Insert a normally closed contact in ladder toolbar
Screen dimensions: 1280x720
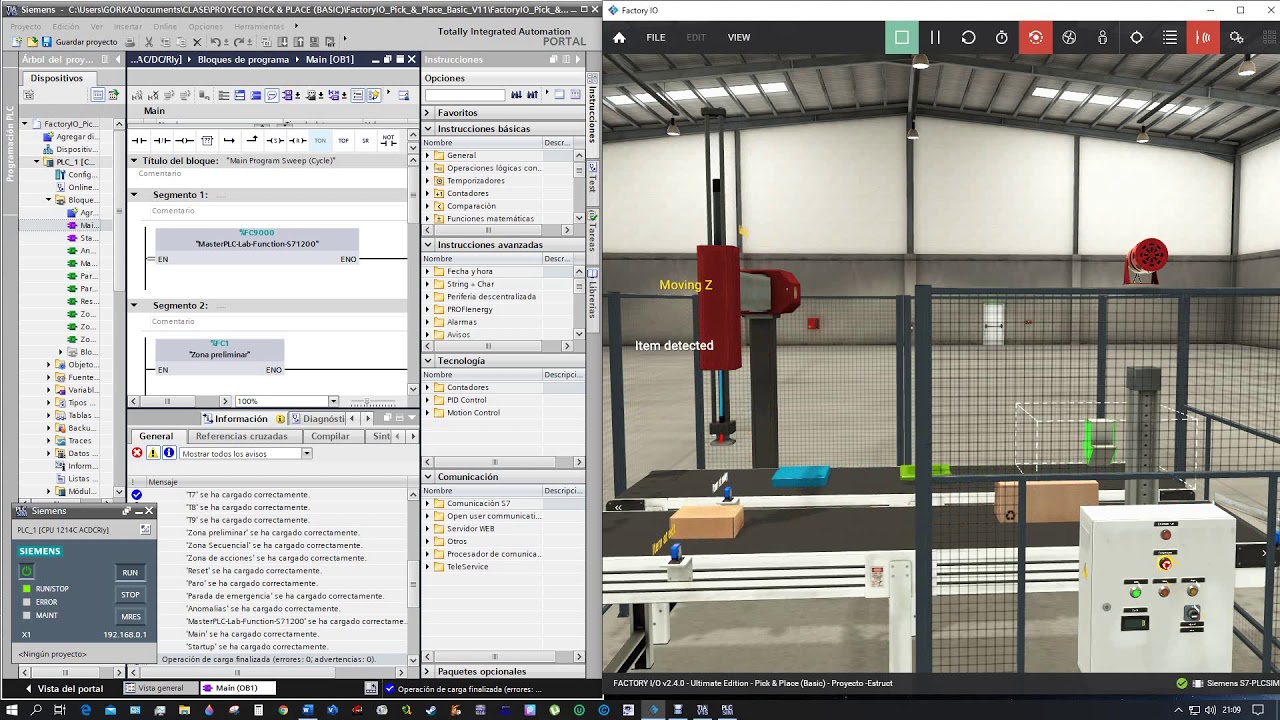tap(162, 140)
